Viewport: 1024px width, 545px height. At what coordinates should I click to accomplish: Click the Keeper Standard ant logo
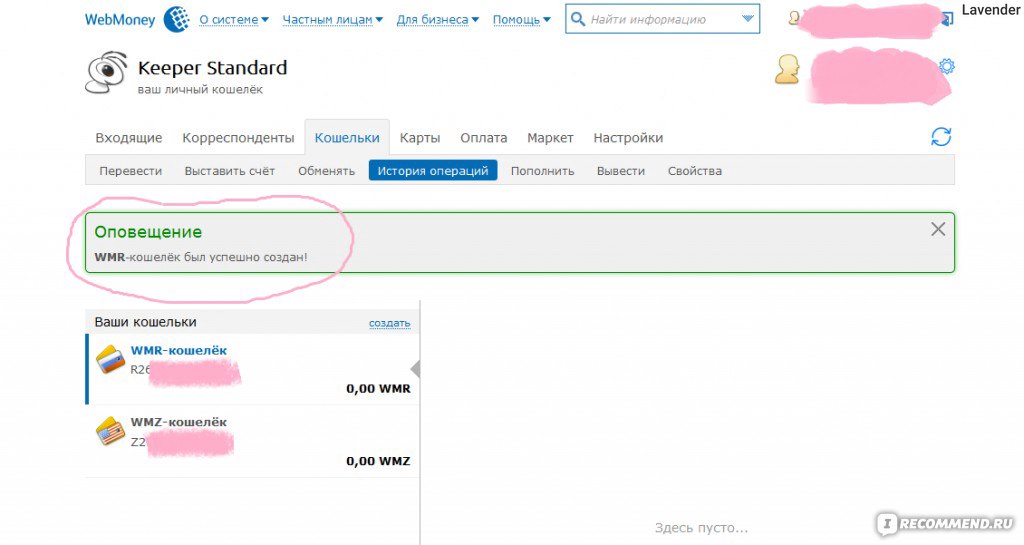coord(106,72)
